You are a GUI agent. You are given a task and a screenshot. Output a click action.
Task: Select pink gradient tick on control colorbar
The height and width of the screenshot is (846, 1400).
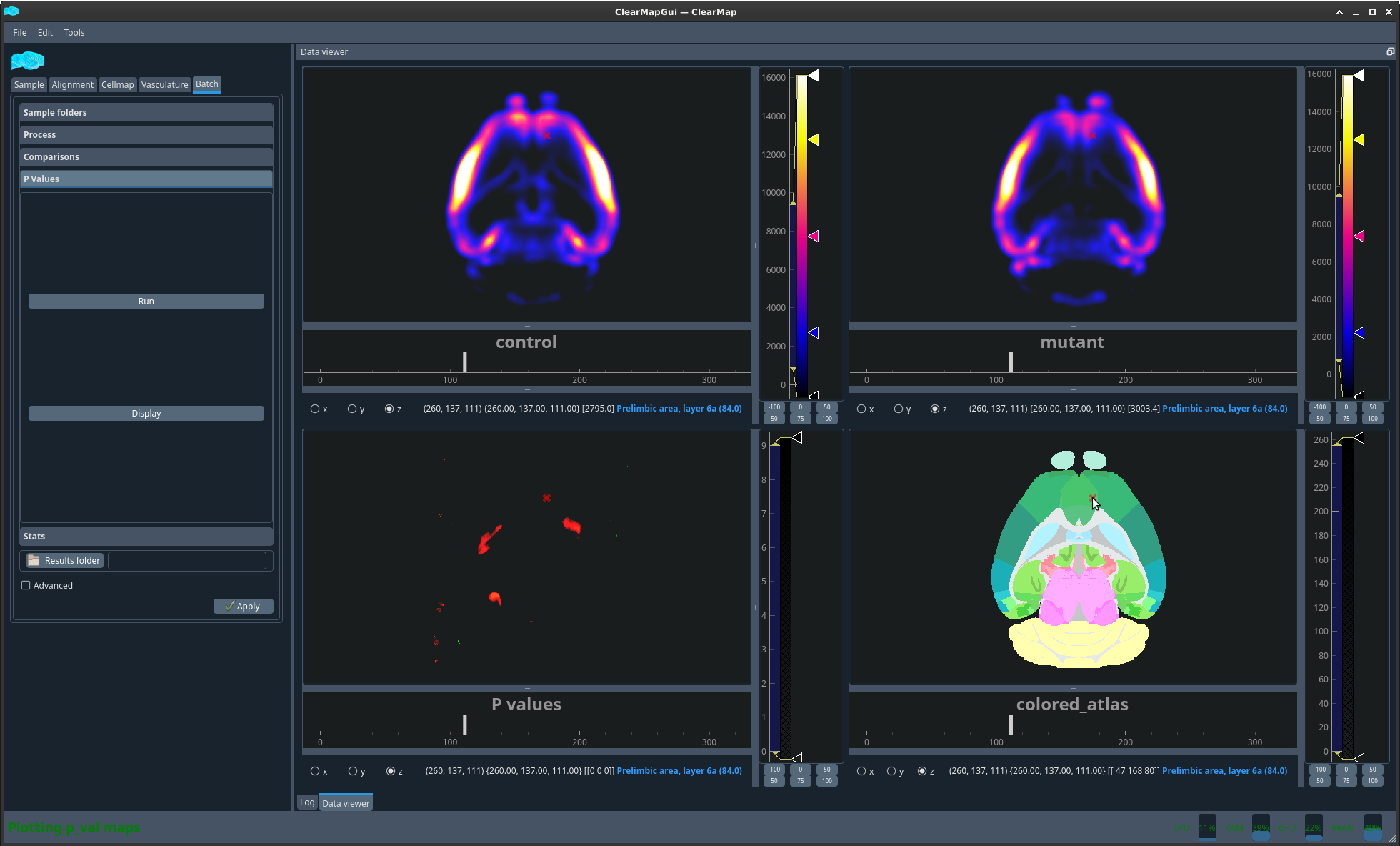(x=814, y=236)
